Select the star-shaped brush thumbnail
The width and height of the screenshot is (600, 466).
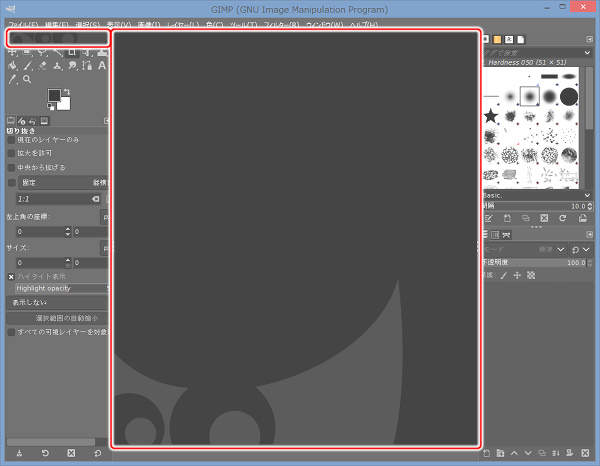tap(491, 118)
